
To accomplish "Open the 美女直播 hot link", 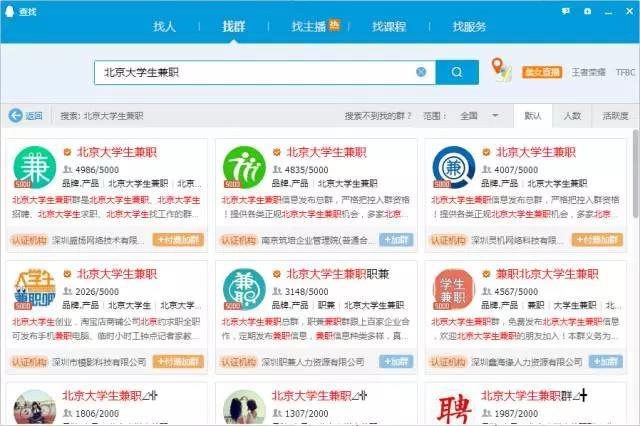I will pyautogui.click(x=541, y=72).
